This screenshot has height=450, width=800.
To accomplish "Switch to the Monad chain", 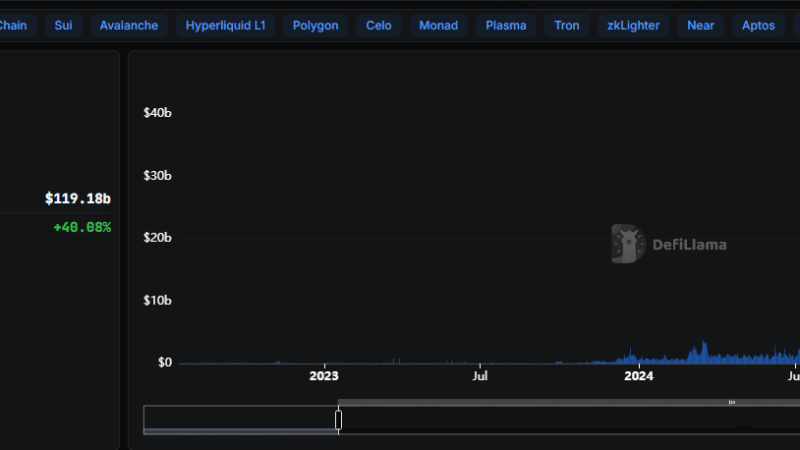I will 438,26.
